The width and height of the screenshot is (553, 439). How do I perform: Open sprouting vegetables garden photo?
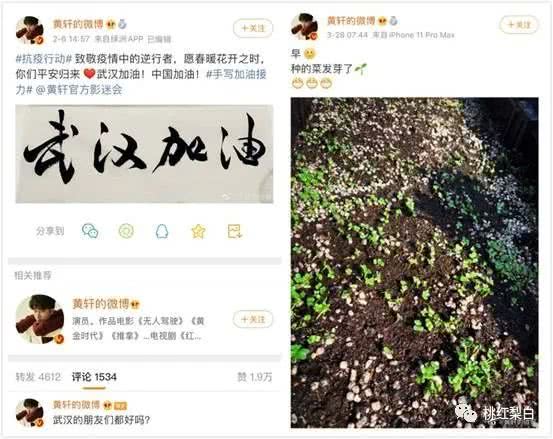[x=415, y=263]
